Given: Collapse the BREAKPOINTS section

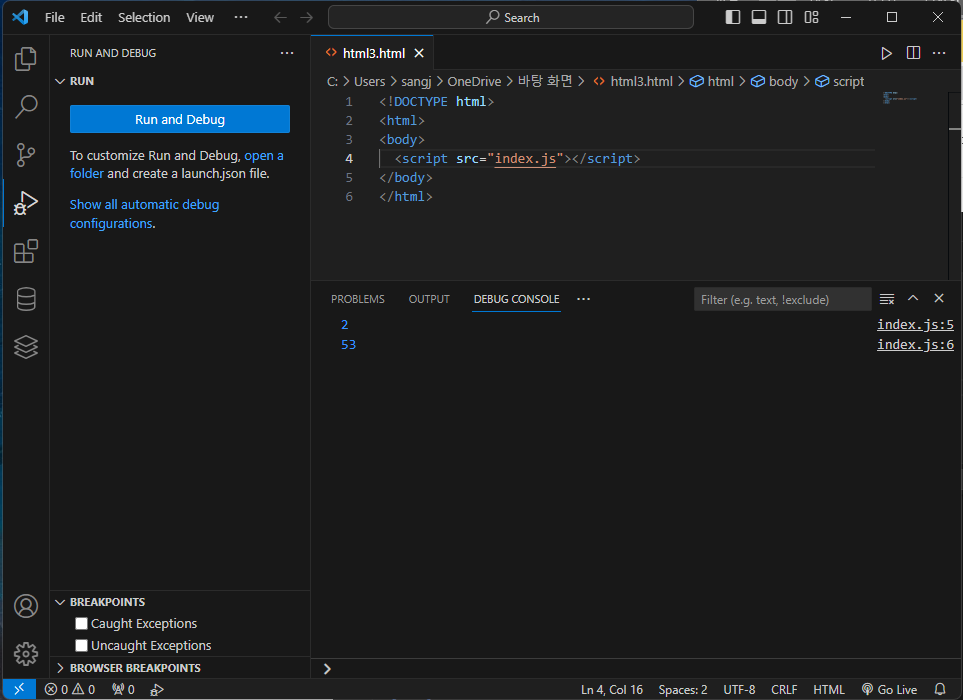Looking at the screenshot, I should (x=60, y=602).
